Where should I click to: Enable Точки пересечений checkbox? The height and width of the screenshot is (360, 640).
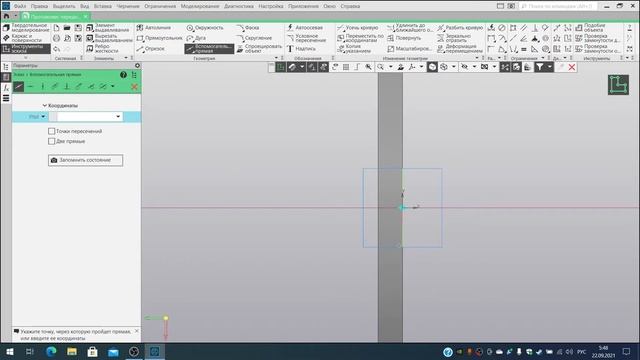pos(51,131)
